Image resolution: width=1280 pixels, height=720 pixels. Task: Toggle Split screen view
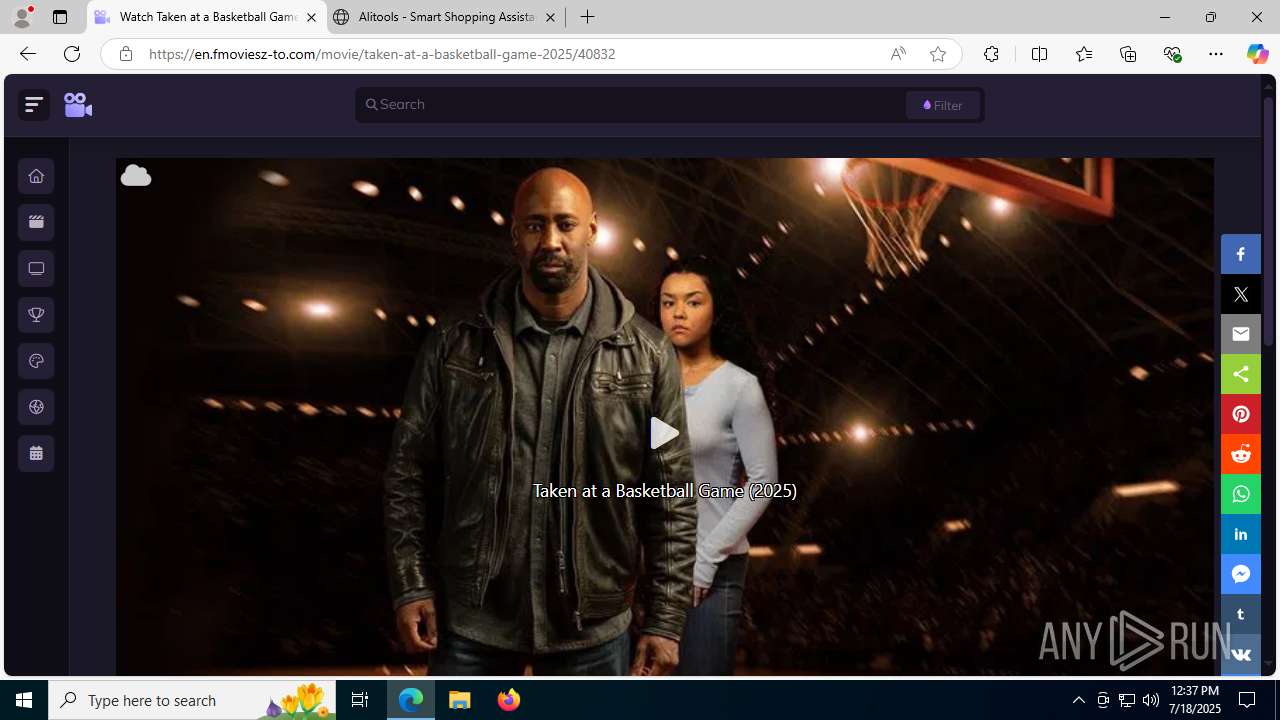click(x=1039, y=54)
